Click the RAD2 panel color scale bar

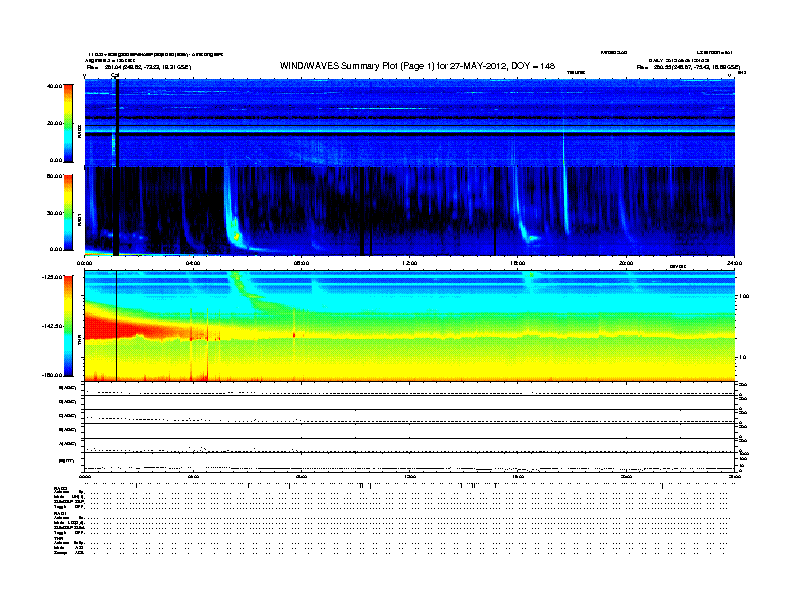tap(68, 123)
